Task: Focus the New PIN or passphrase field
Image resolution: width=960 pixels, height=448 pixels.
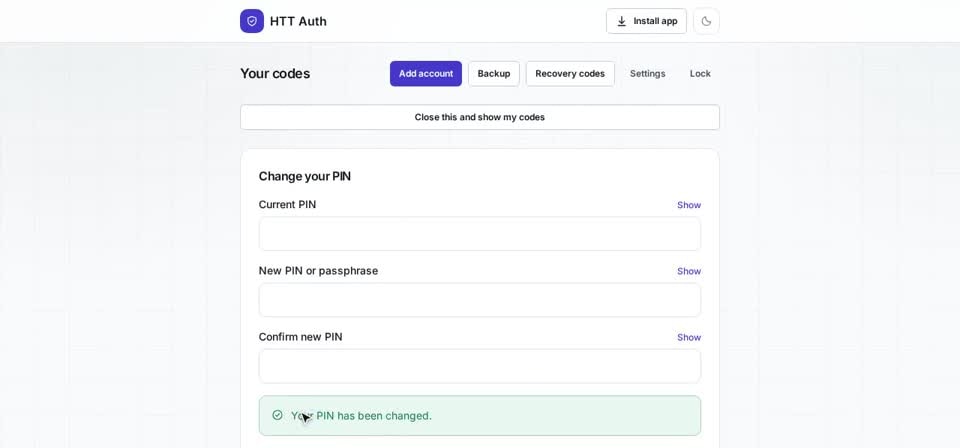Action: (479, 300)
